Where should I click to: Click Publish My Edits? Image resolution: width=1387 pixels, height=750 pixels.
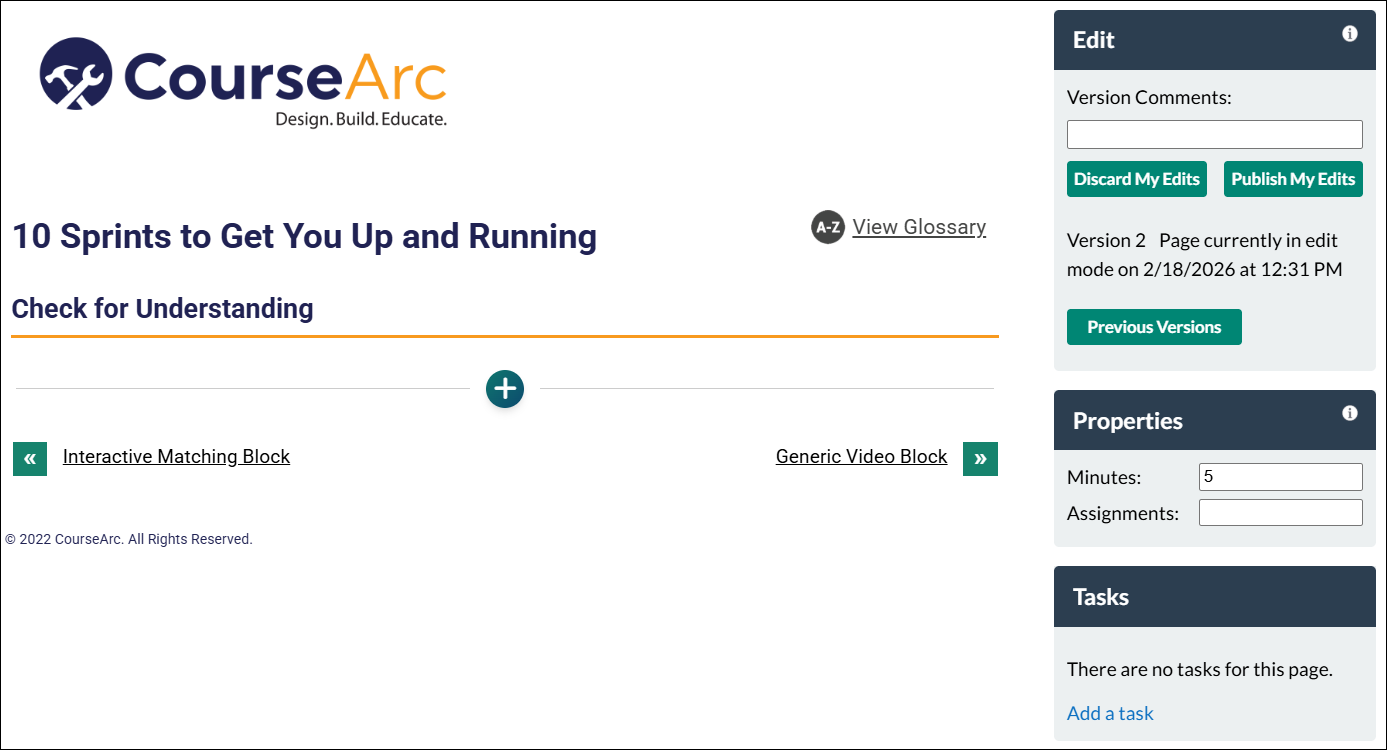click(1293, 178)
